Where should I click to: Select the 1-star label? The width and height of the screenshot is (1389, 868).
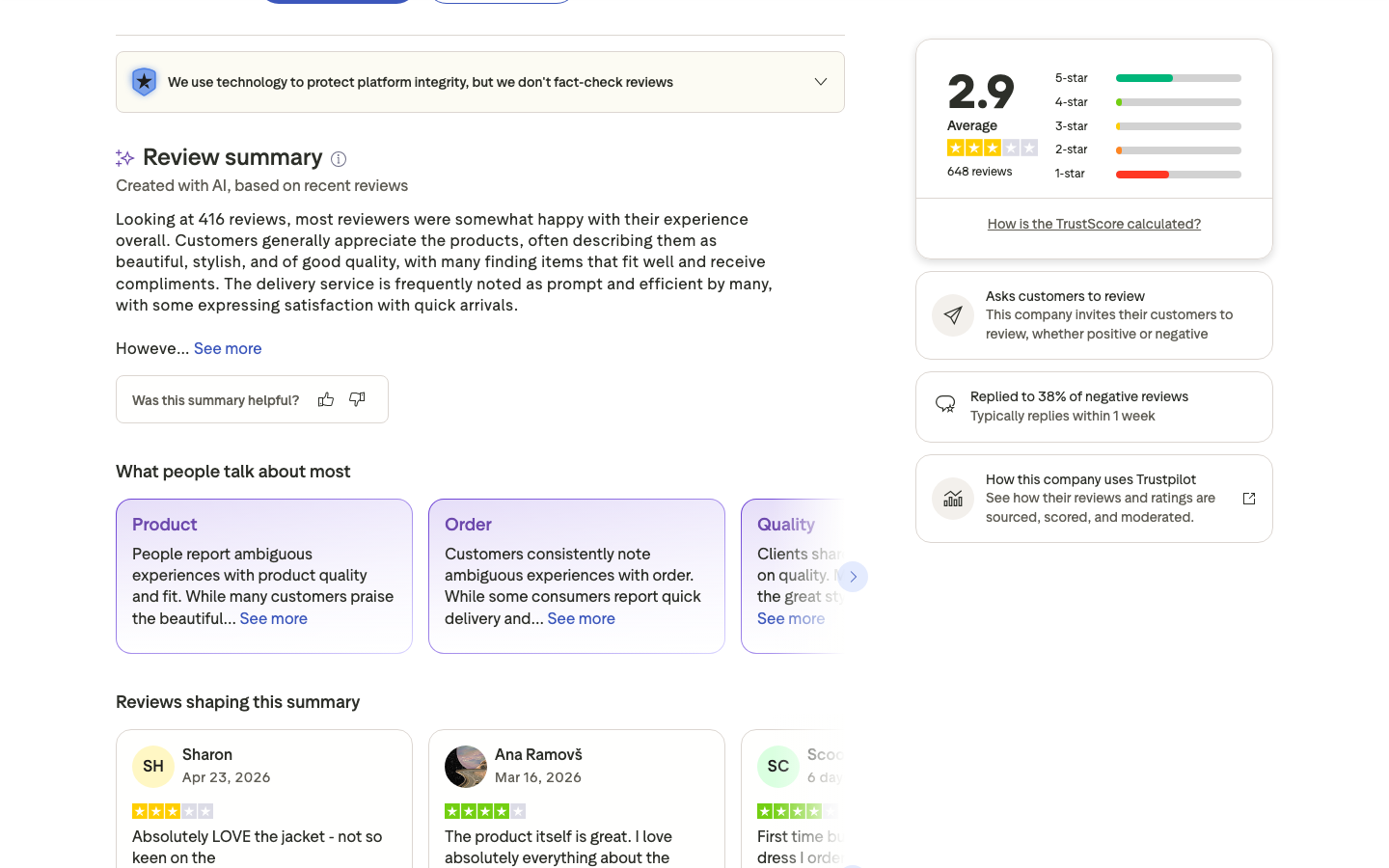point(1070,174)
